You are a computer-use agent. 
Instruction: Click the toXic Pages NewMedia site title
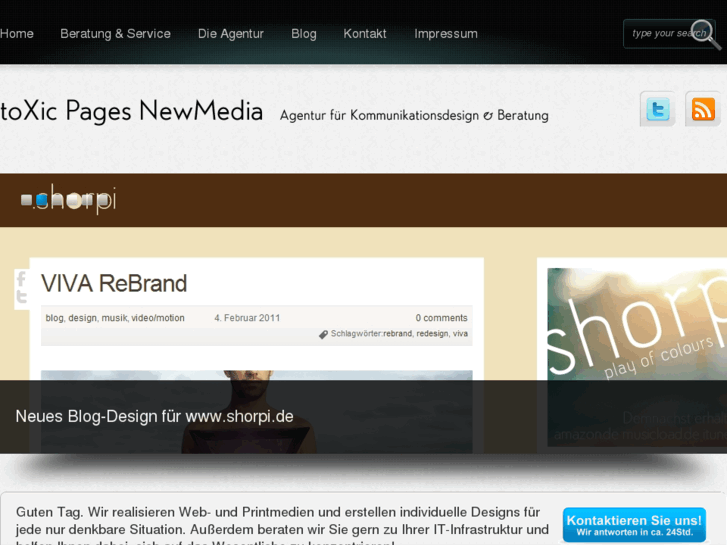[x=132, y=111]
